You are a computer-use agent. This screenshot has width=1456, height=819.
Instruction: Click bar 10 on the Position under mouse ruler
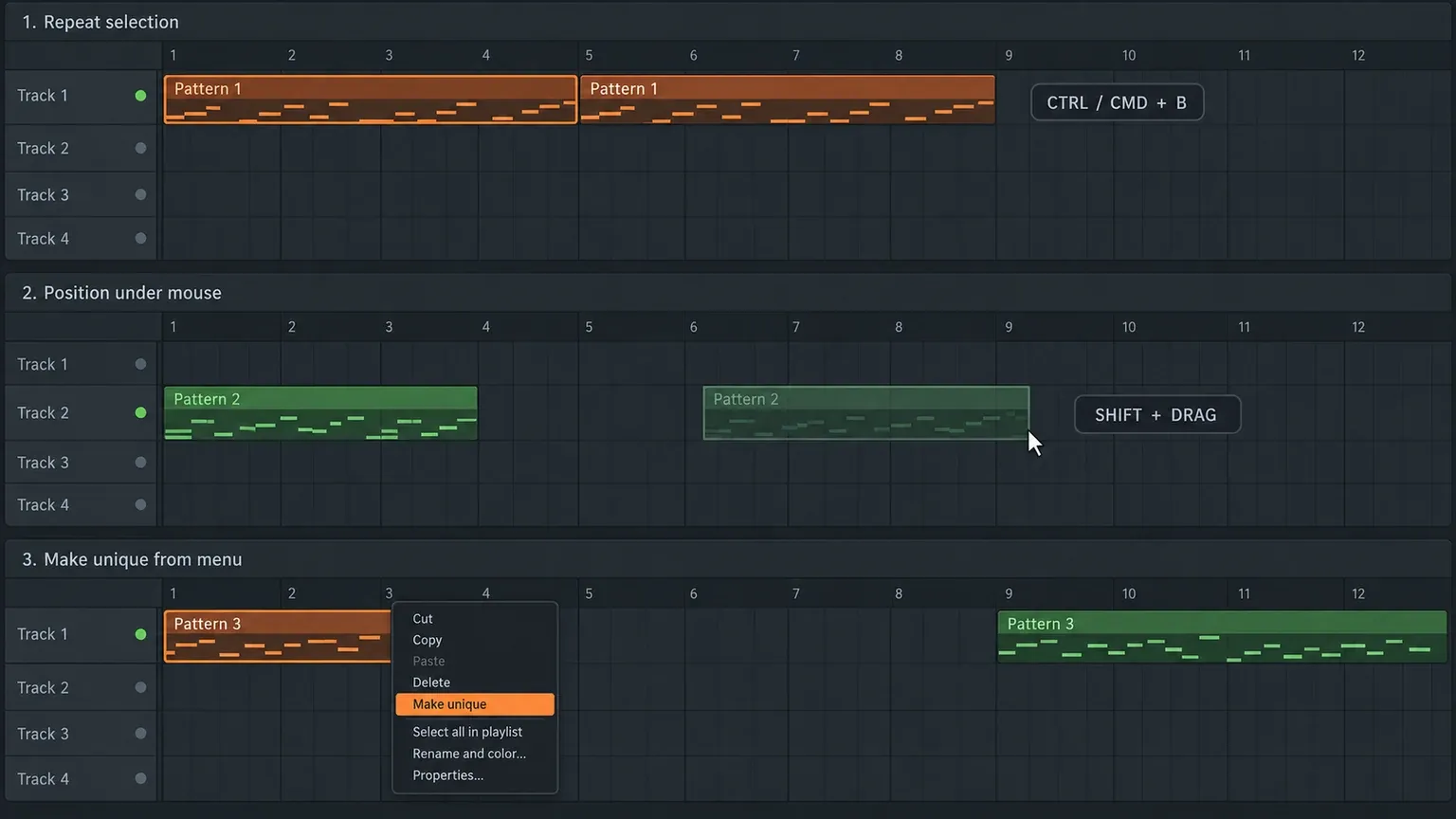tap(1129, 327)
